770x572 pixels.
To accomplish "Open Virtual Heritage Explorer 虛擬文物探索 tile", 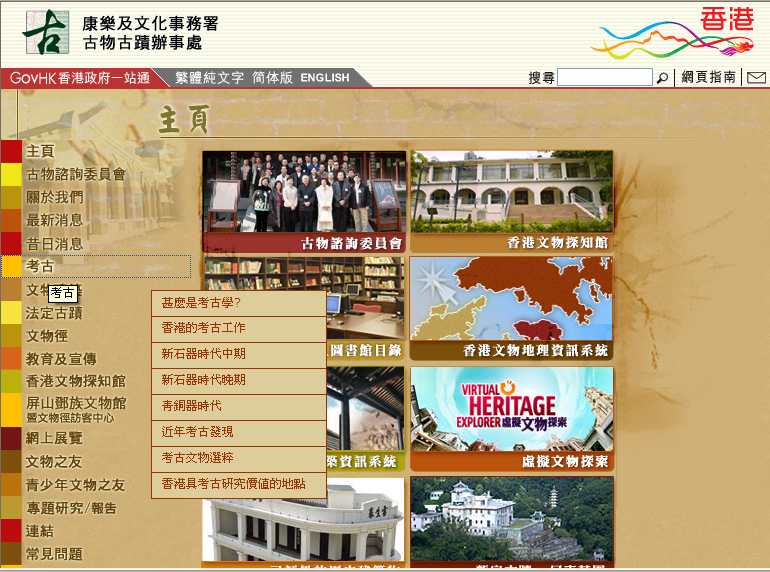I will (512, 419).
